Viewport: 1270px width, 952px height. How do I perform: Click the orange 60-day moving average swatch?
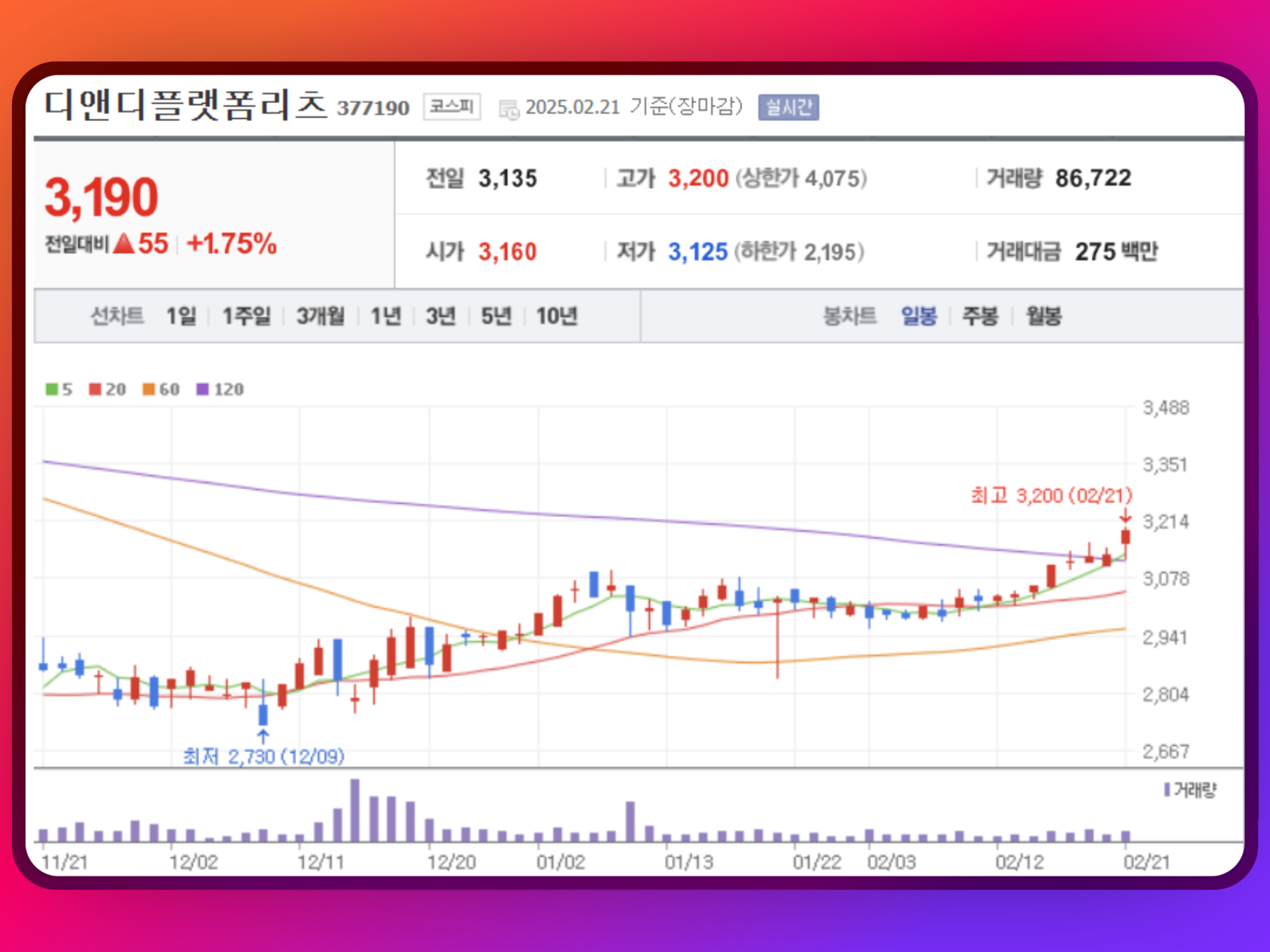(x=149, y=389)
